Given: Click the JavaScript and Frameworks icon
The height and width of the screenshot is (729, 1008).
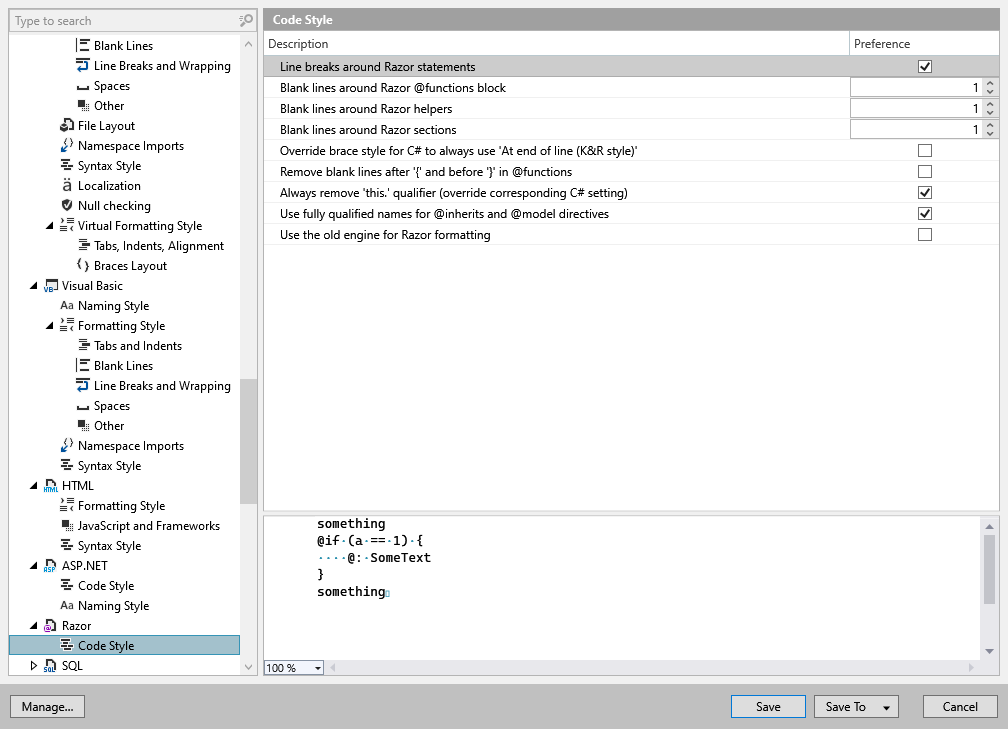Looking at the screenshot, I should click(67, 525).
